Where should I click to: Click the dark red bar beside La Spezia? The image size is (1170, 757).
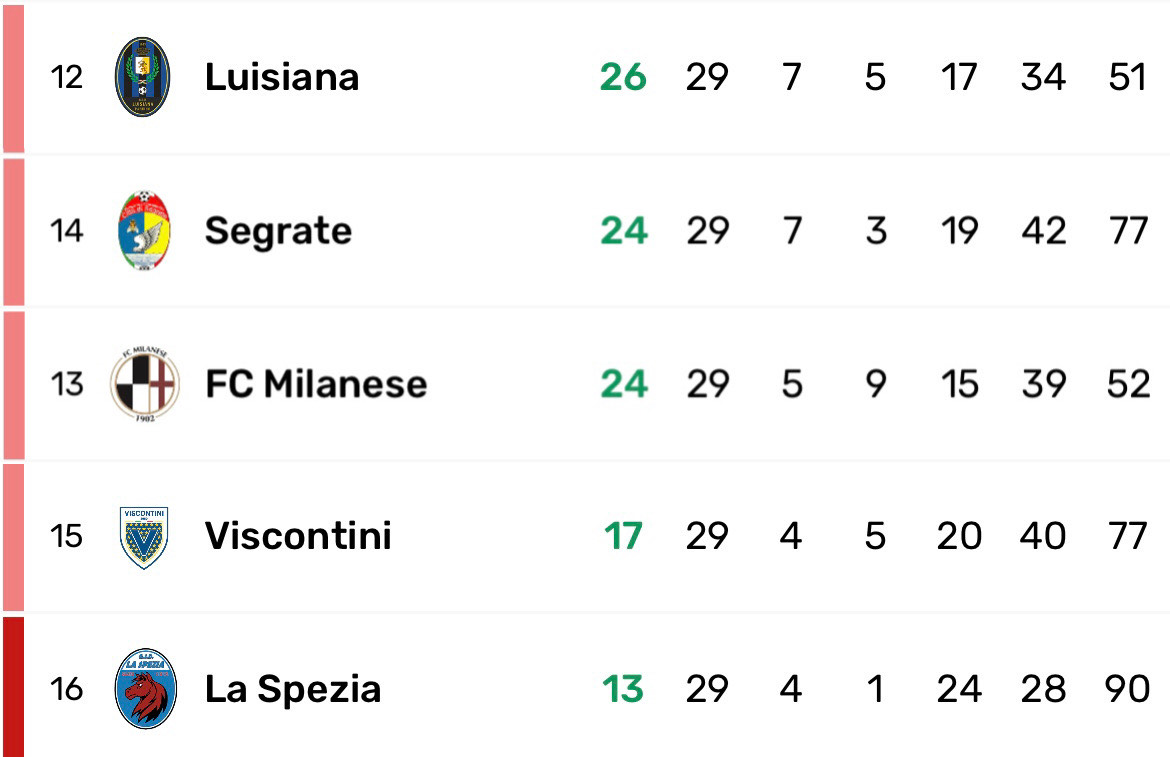(12, 687)
